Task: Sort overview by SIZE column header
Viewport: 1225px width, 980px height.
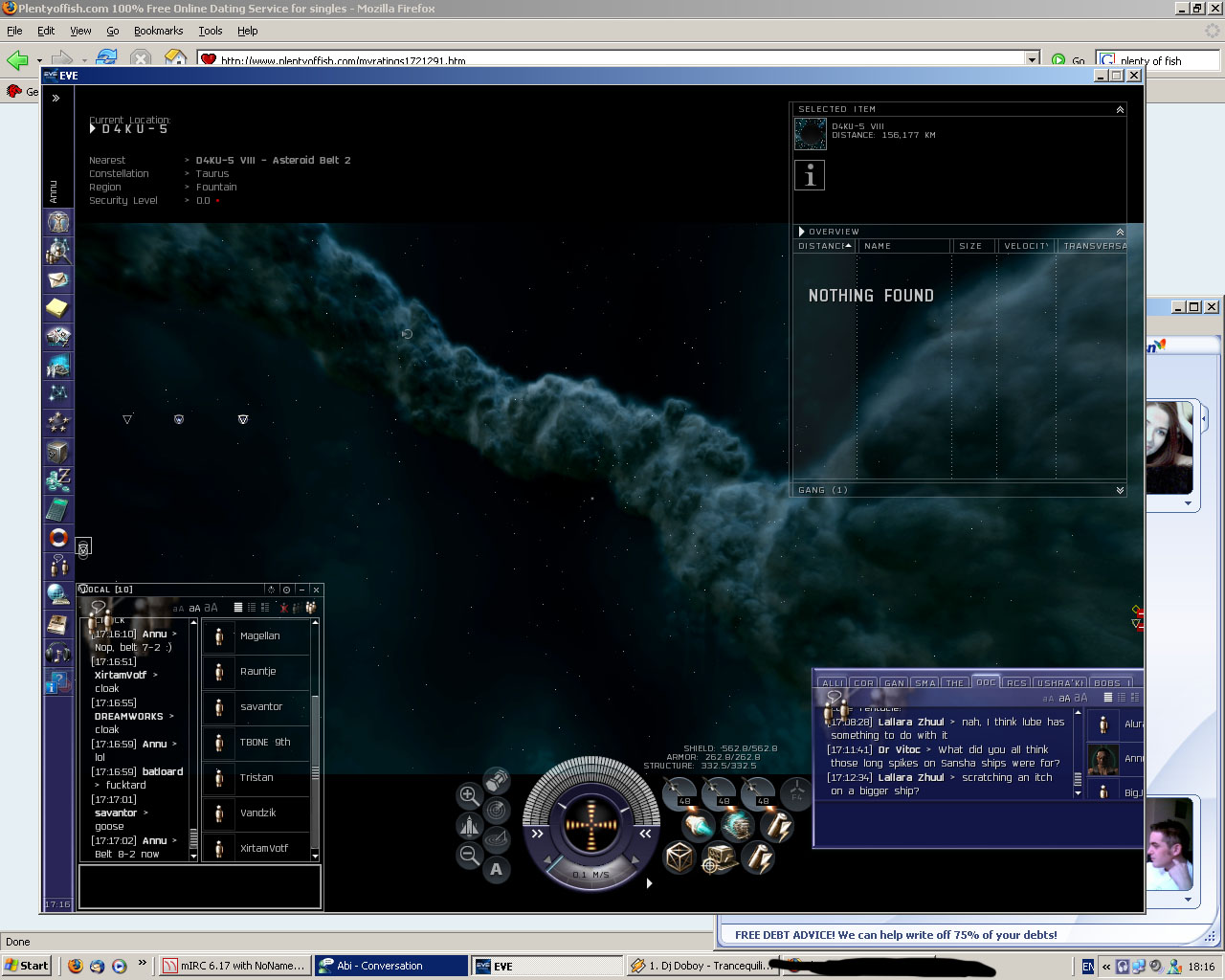Action: (x=975, y=246)
